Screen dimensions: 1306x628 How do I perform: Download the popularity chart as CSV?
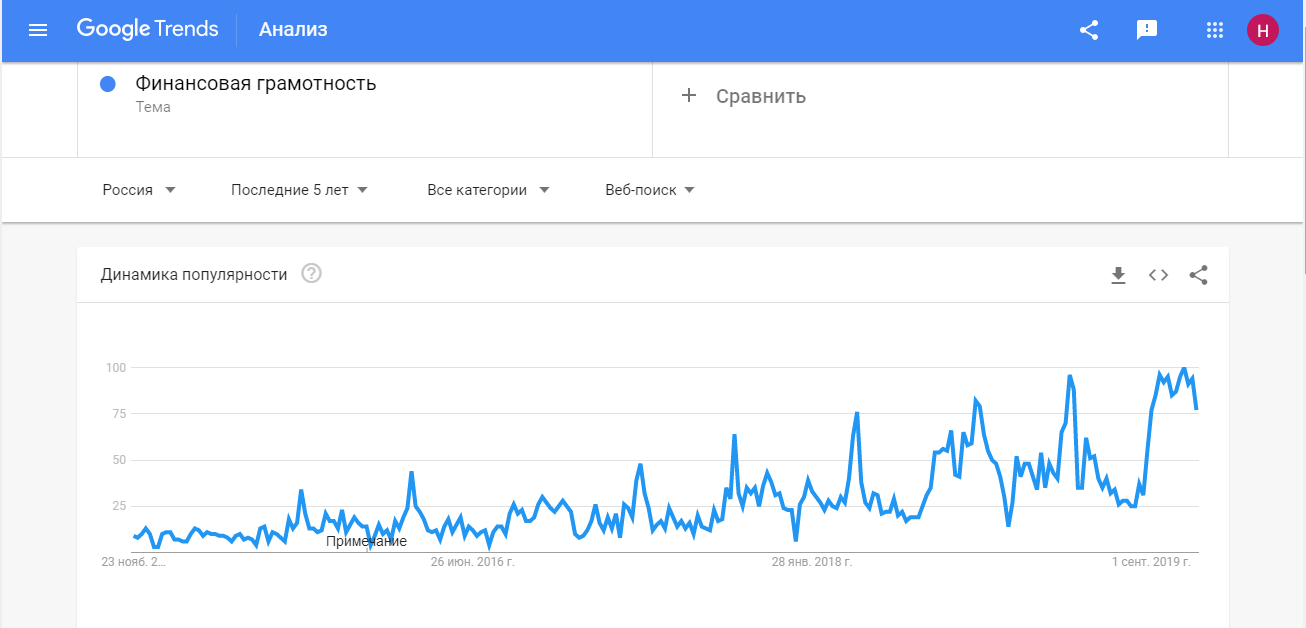[1118, 275]
